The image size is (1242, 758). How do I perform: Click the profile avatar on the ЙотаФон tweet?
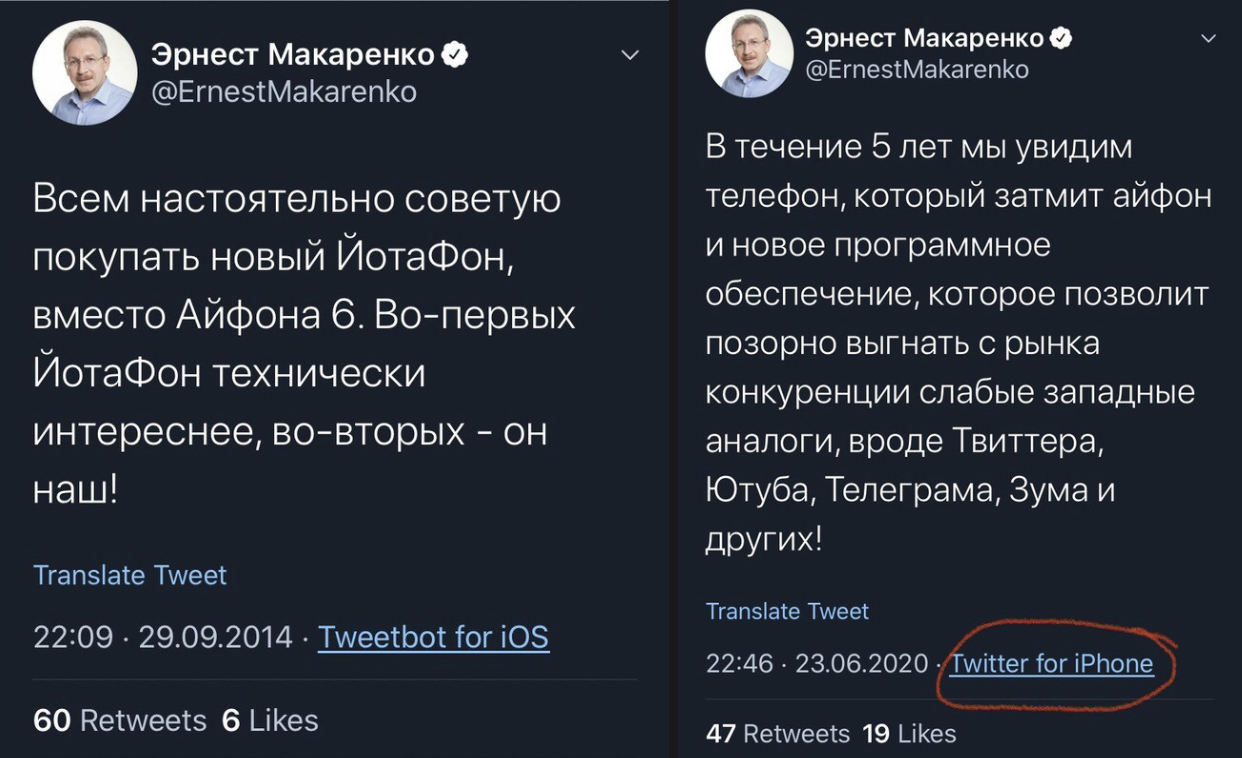(84, 73)
